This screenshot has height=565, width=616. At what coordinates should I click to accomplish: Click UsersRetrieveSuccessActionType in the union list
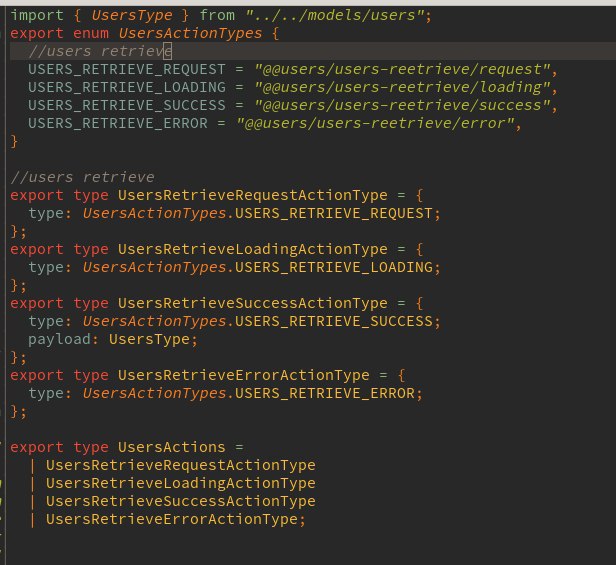[x=181, y=501]
